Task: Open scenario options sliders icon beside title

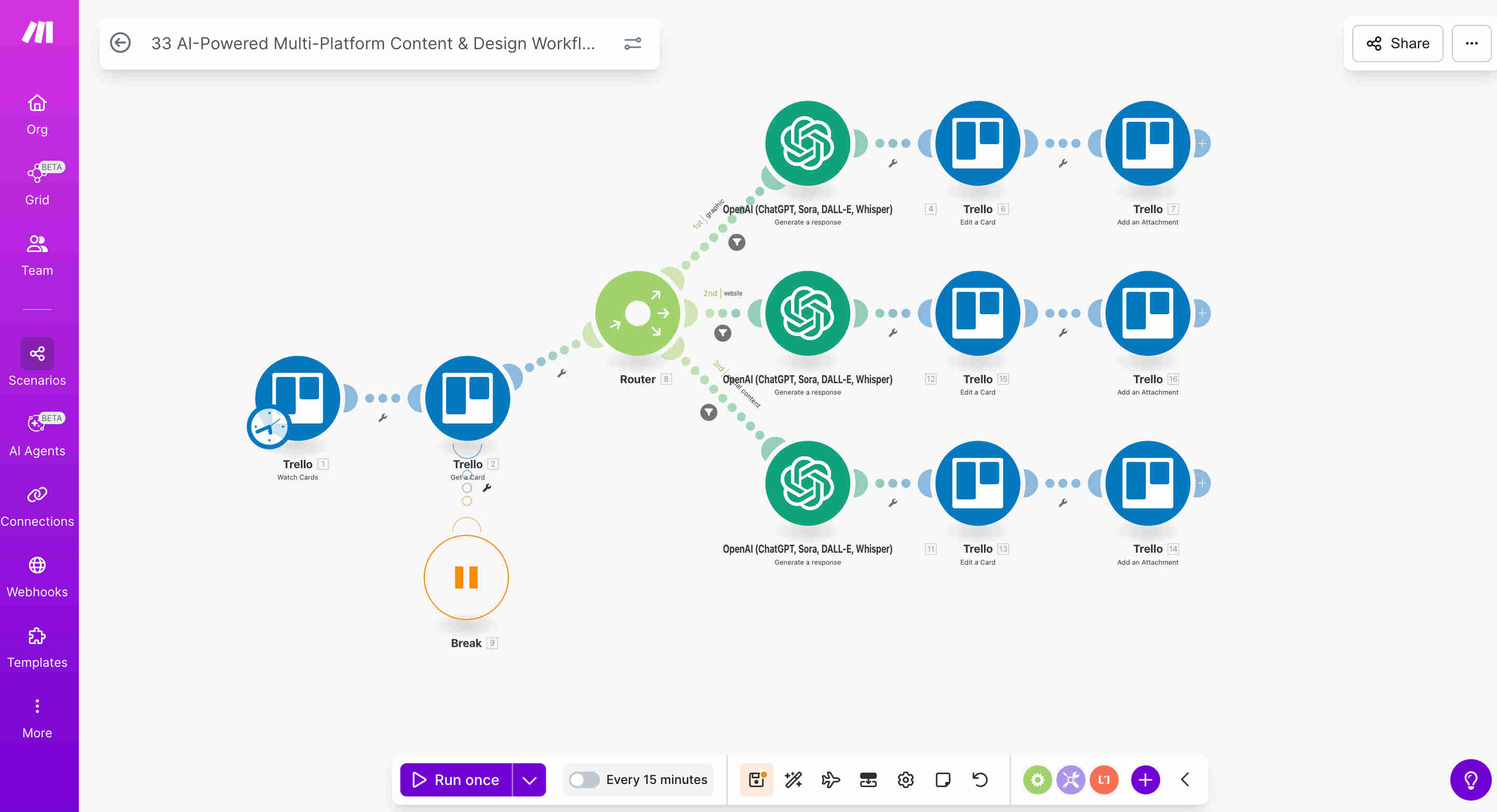Action: click(632, 44)
